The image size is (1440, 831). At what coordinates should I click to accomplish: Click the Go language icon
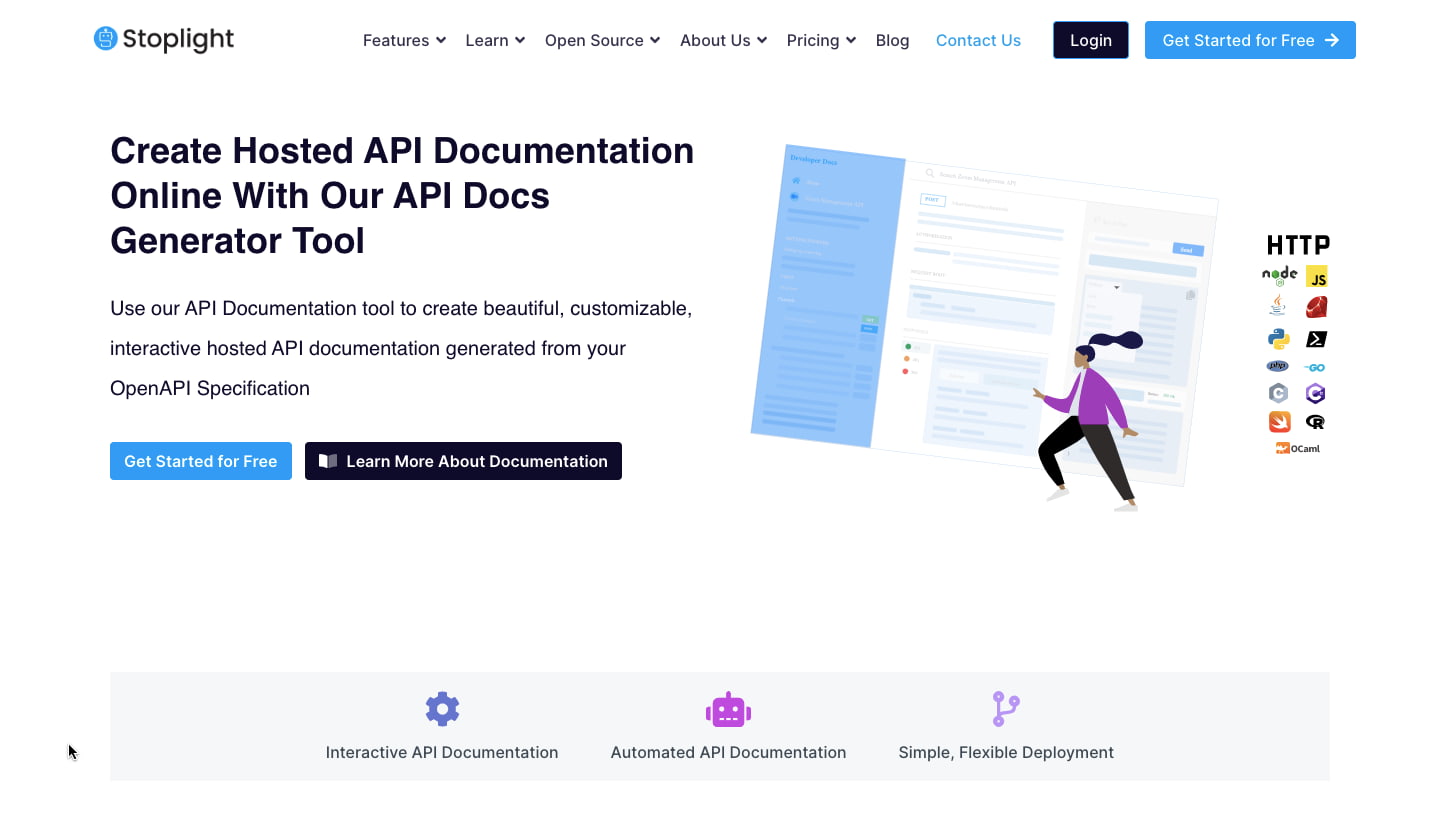pos(1315,367)
